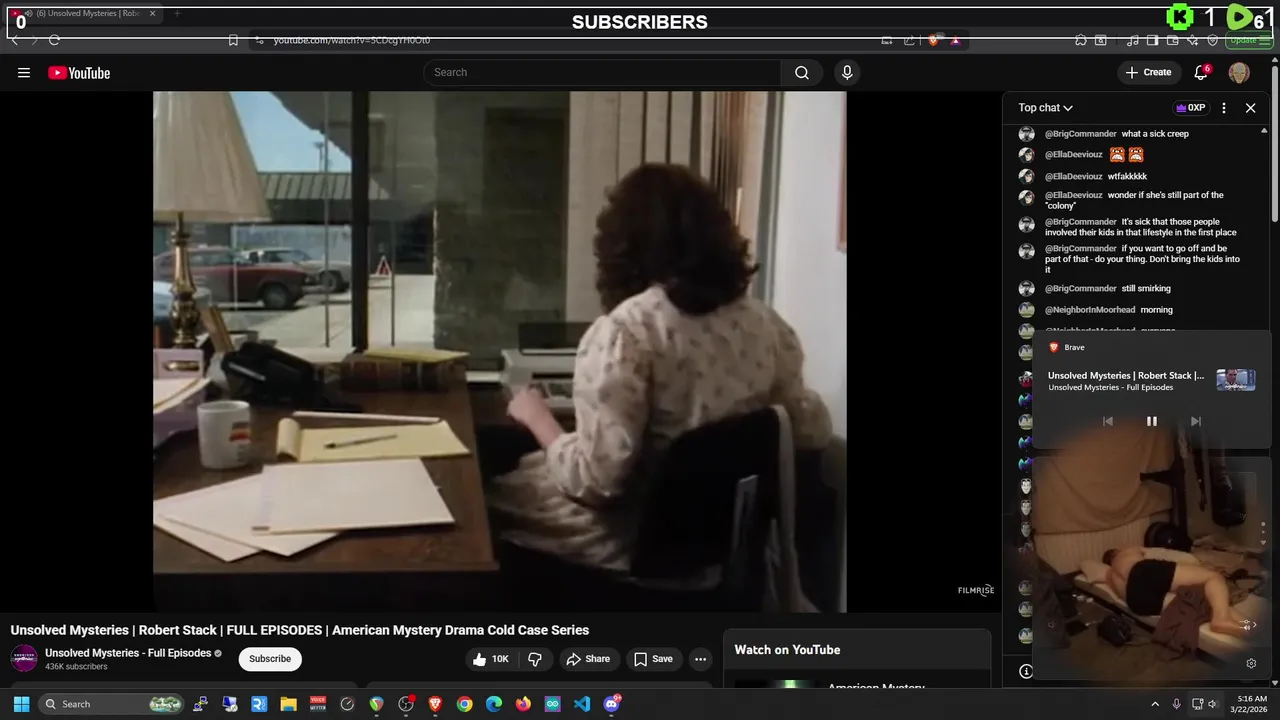Toggle the browser sidebar panel icon
The width and height of the screenshot is (1280, 720).
point(1152,40)
